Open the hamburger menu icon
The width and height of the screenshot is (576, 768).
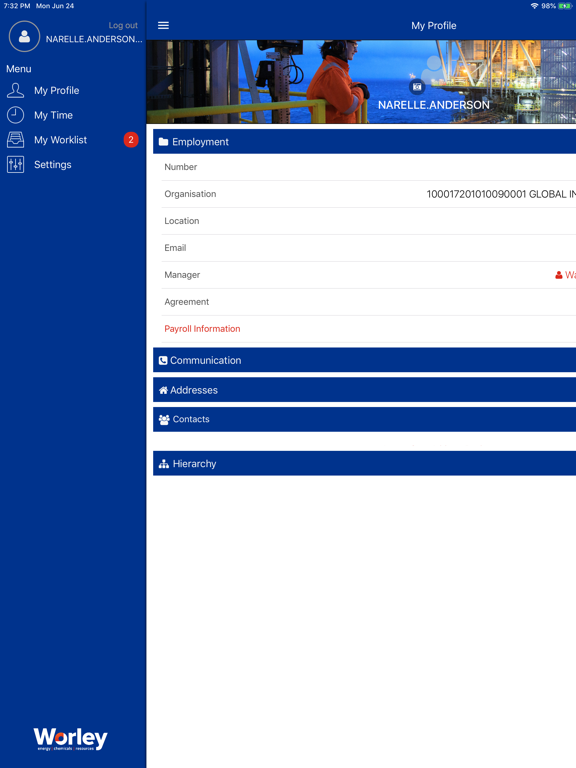[x=163, y=25]
